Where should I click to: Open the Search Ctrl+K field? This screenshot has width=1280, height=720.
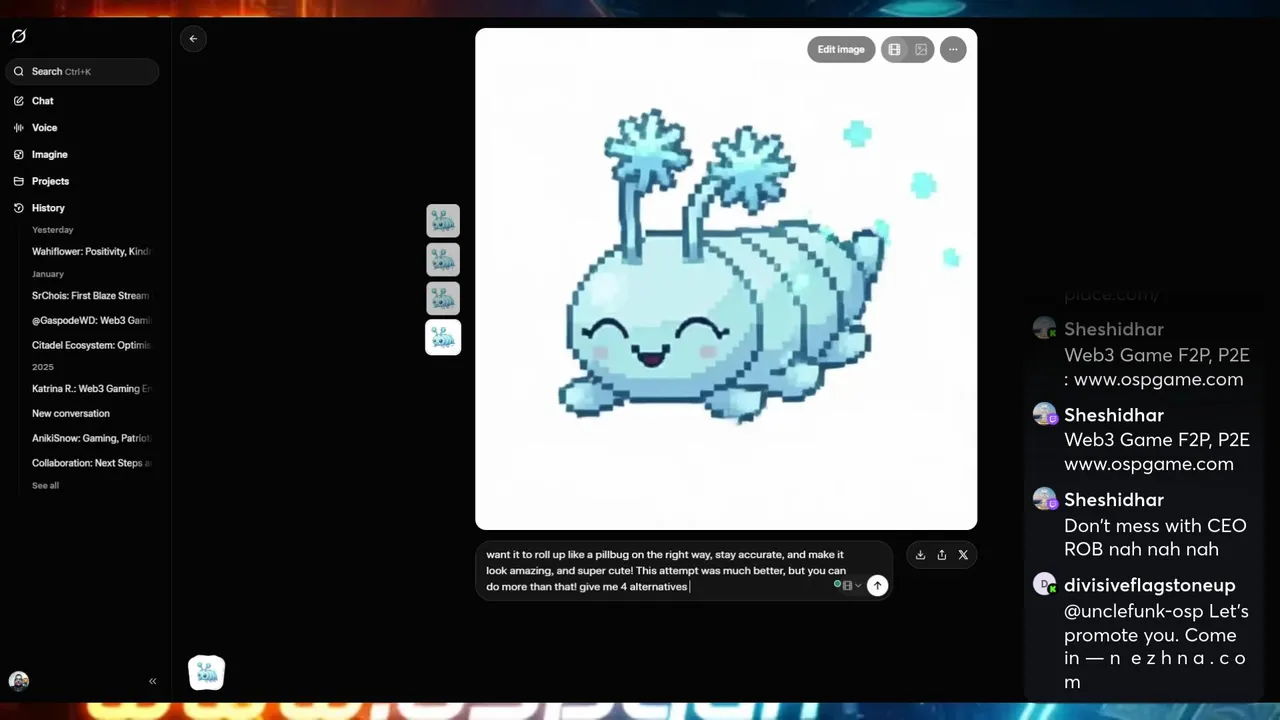[x=82, y=71]
